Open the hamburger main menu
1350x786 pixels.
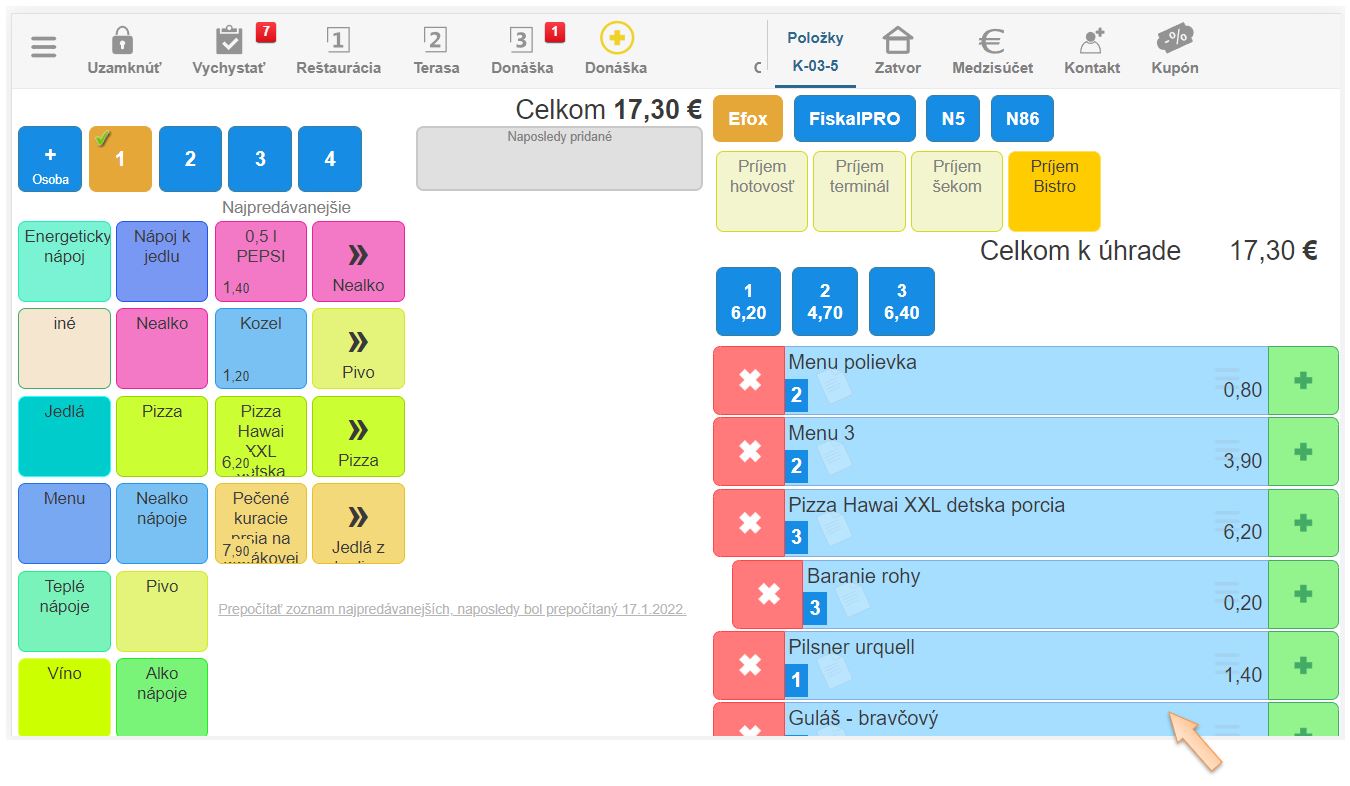tap(44, 47)
